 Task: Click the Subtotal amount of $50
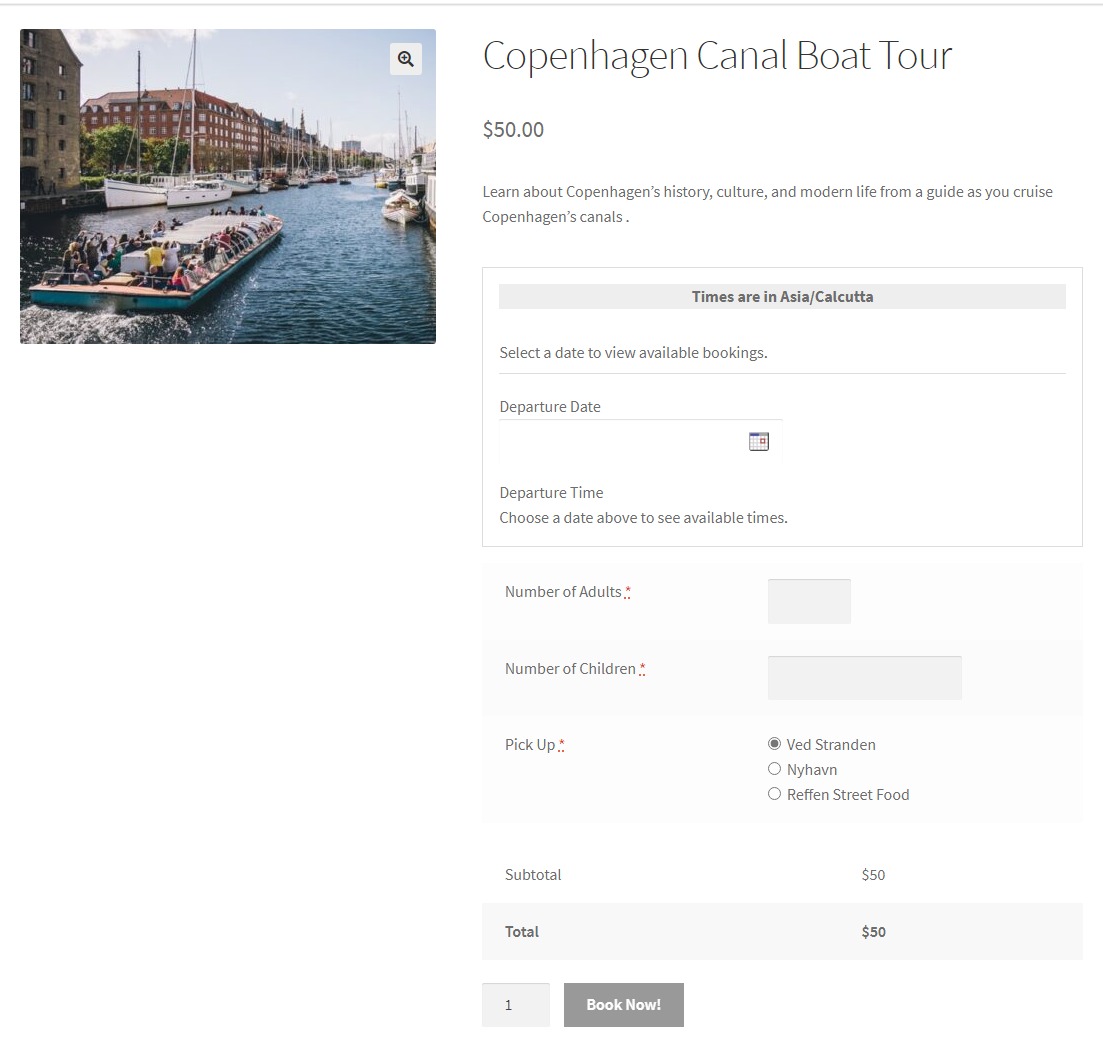pos(873,875)
